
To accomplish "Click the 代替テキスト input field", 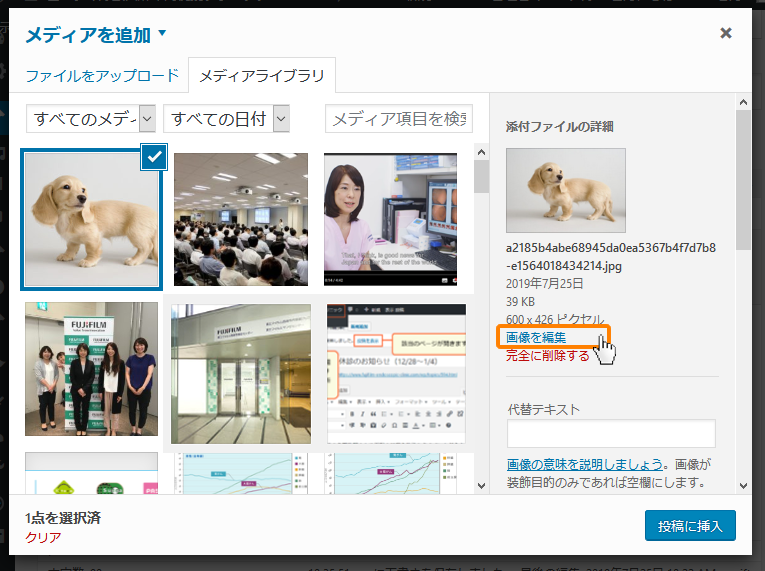I will coord(611,433).
